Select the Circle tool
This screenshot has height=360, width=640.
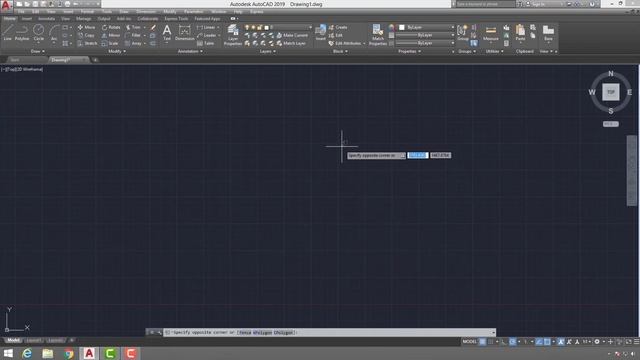(x=38, y=32)
